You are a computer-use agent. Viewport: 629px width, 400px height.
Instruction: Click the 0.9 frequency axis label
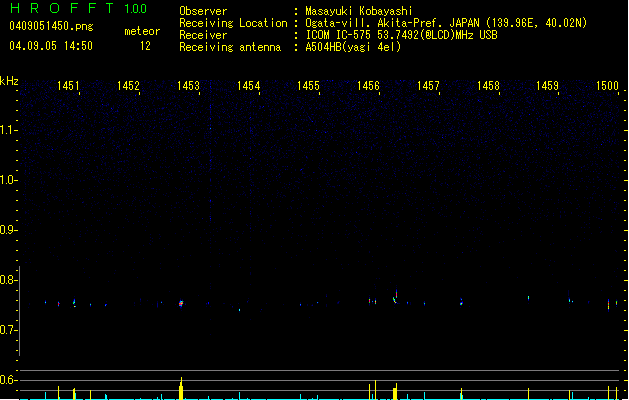point(8,230)
